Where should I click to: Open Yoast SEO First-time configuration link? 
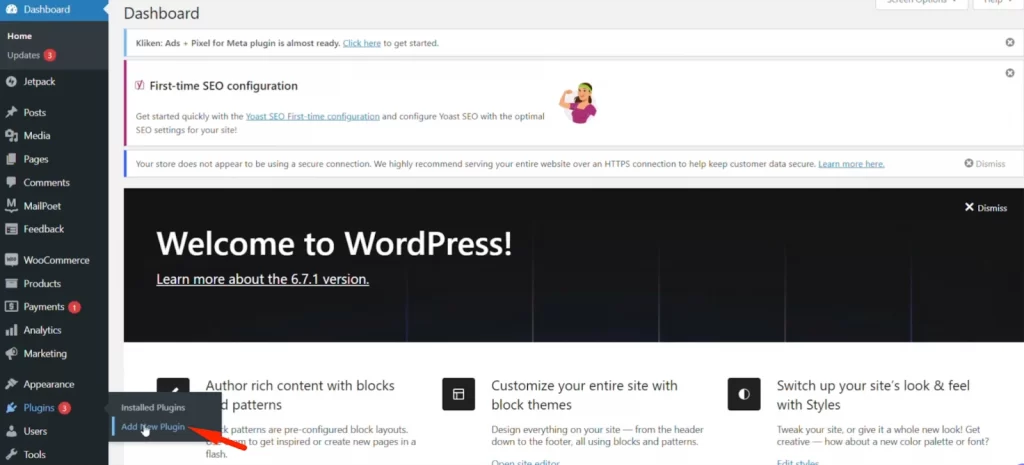313,116
